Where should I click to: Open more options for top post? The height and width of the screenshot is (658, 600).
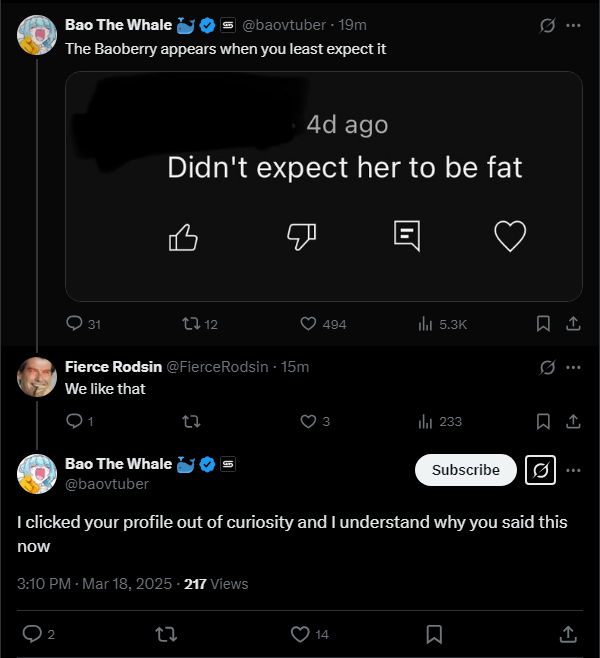coord(573,25)
